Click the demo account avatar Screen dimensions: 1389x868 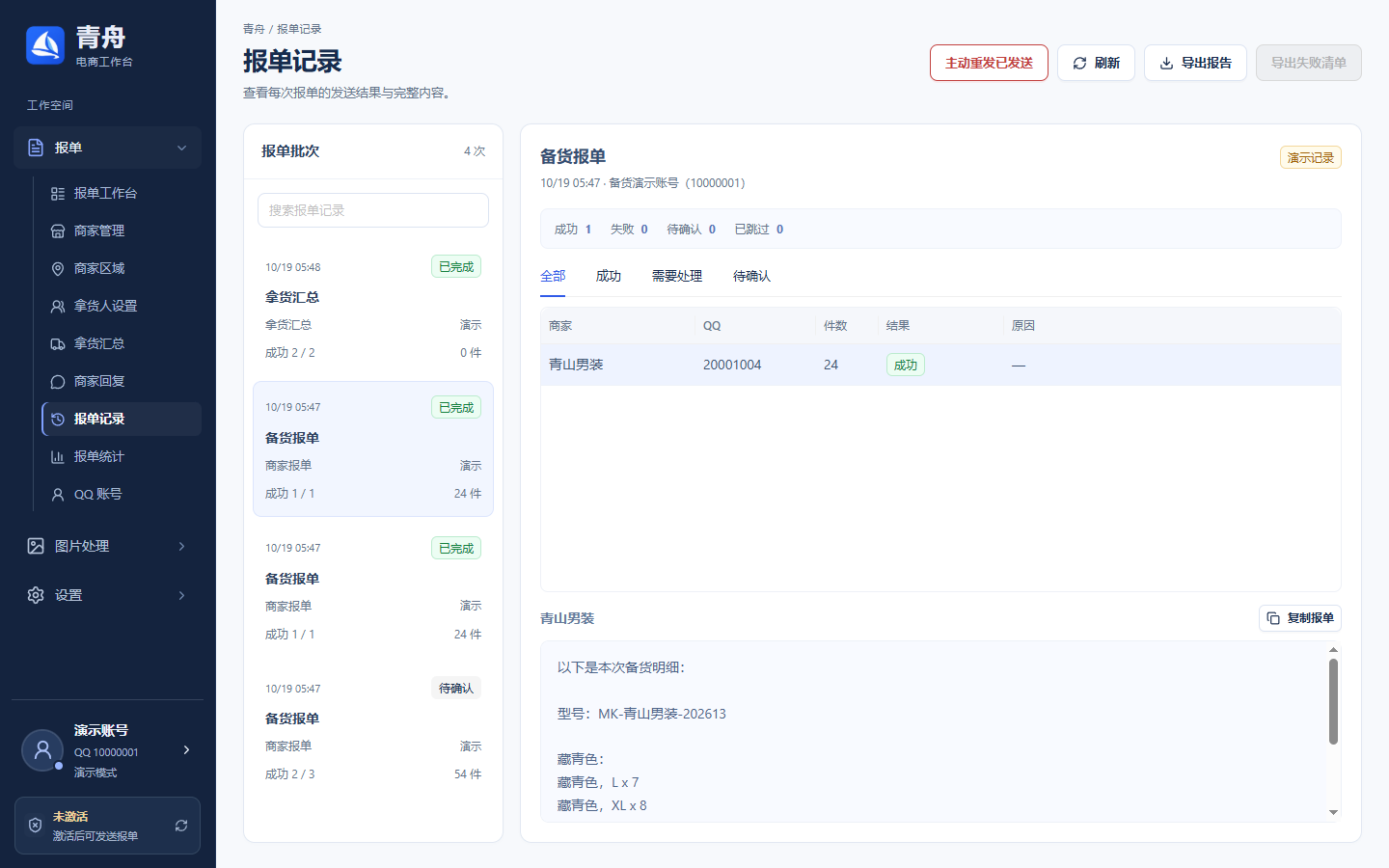click(x=42, y=750)
